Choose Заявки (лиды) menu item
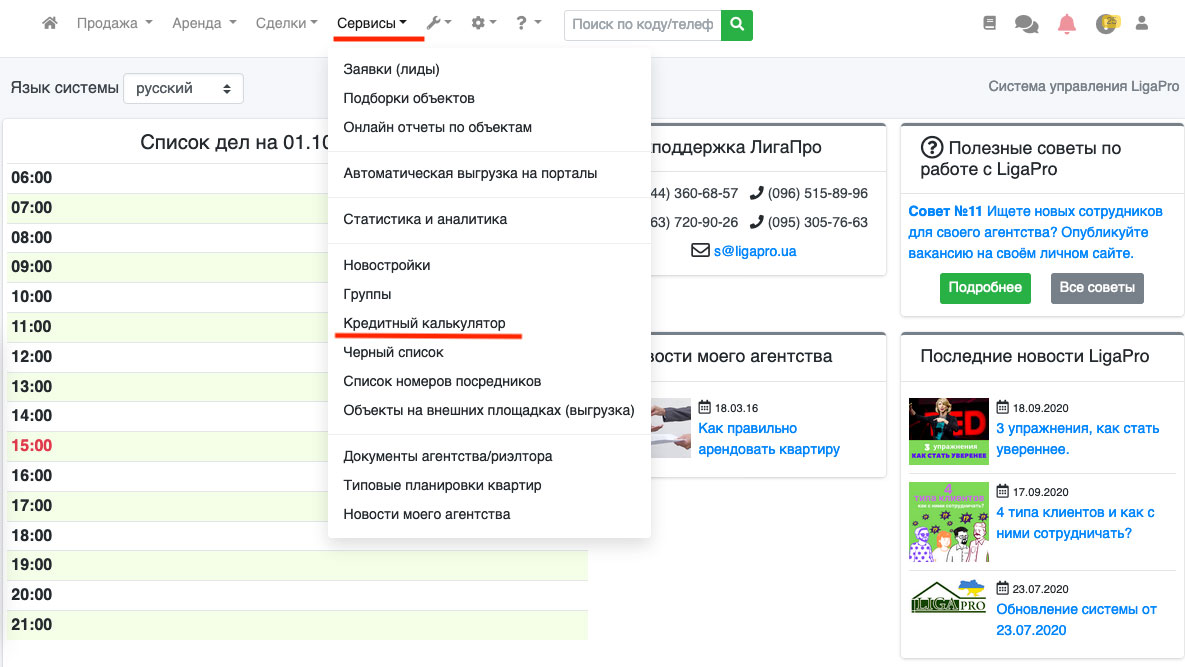 click(x=391, y=70)
